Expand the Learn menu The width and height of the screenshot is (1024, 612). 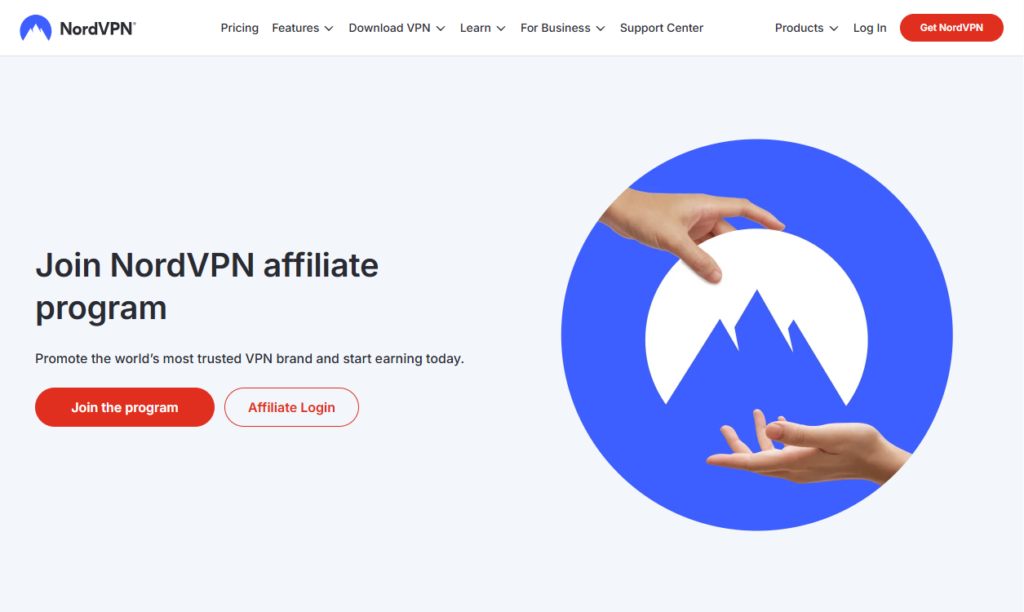(x=483, y=28)
